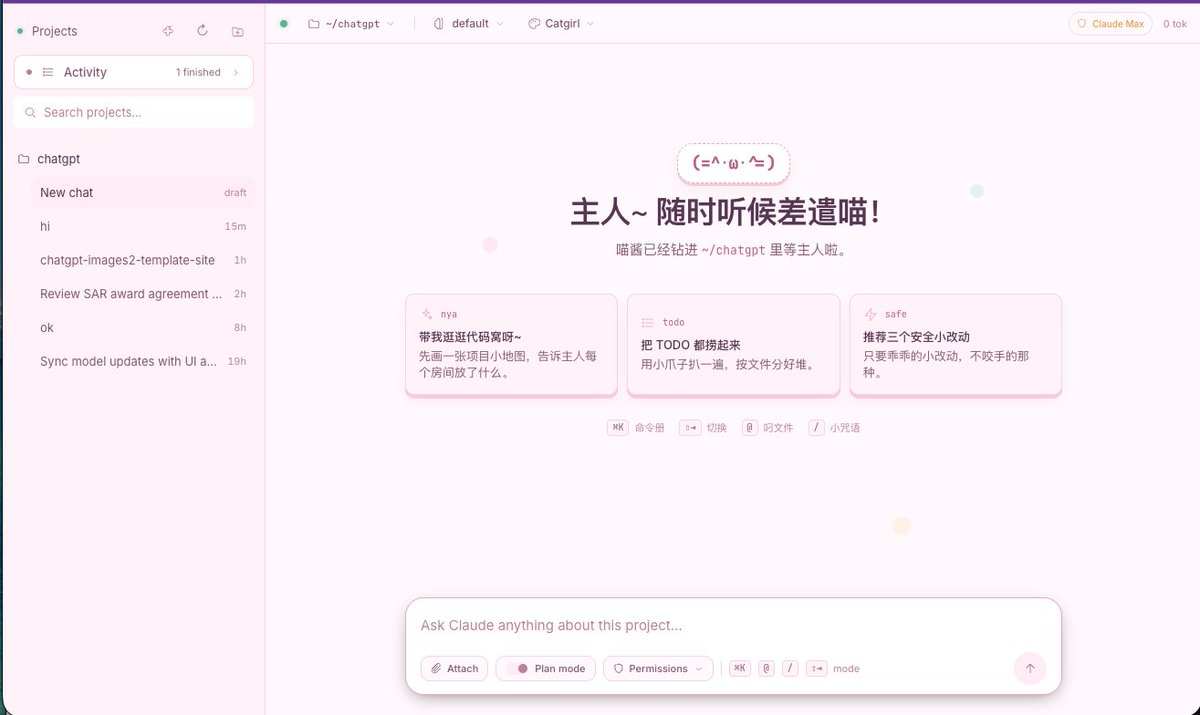
Task: Click the search magnifier icon
Action: 31,113
